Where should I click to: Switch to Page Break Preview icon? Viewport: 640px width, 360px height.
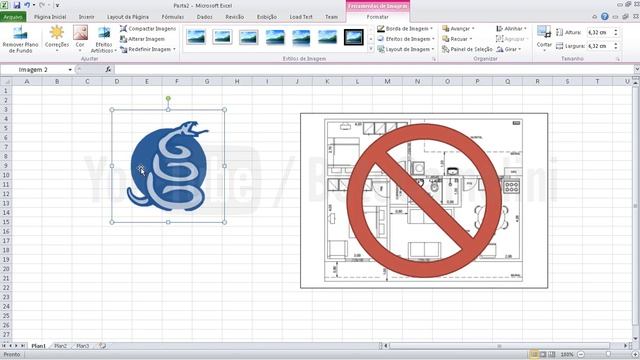point(551,354)
